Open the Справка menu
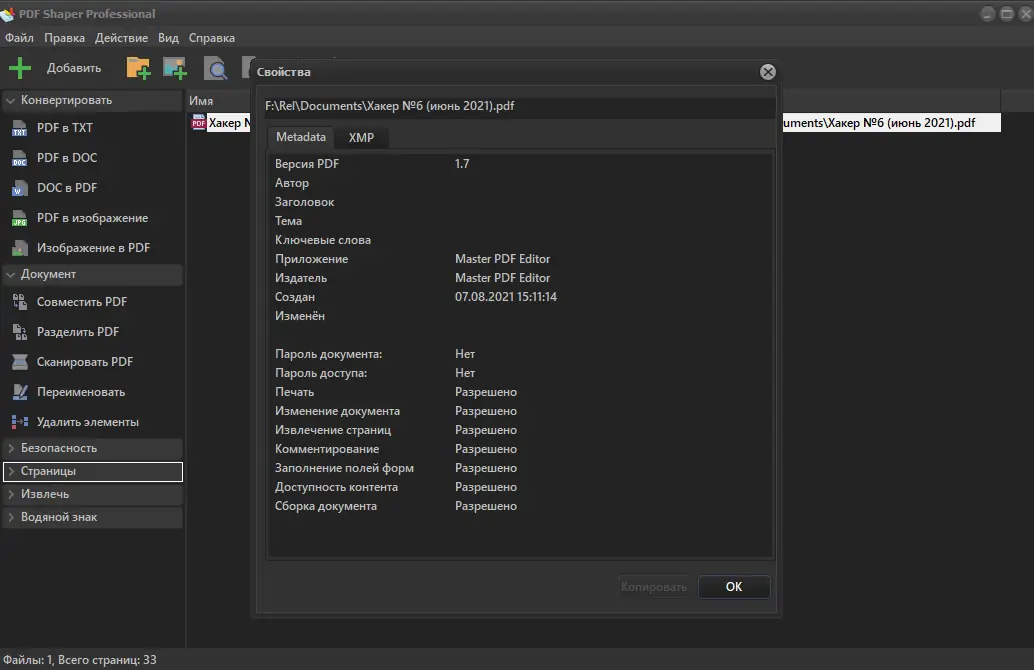This screenshot has height=670, width=1034. pyautogui.click(x=212, y=38)
